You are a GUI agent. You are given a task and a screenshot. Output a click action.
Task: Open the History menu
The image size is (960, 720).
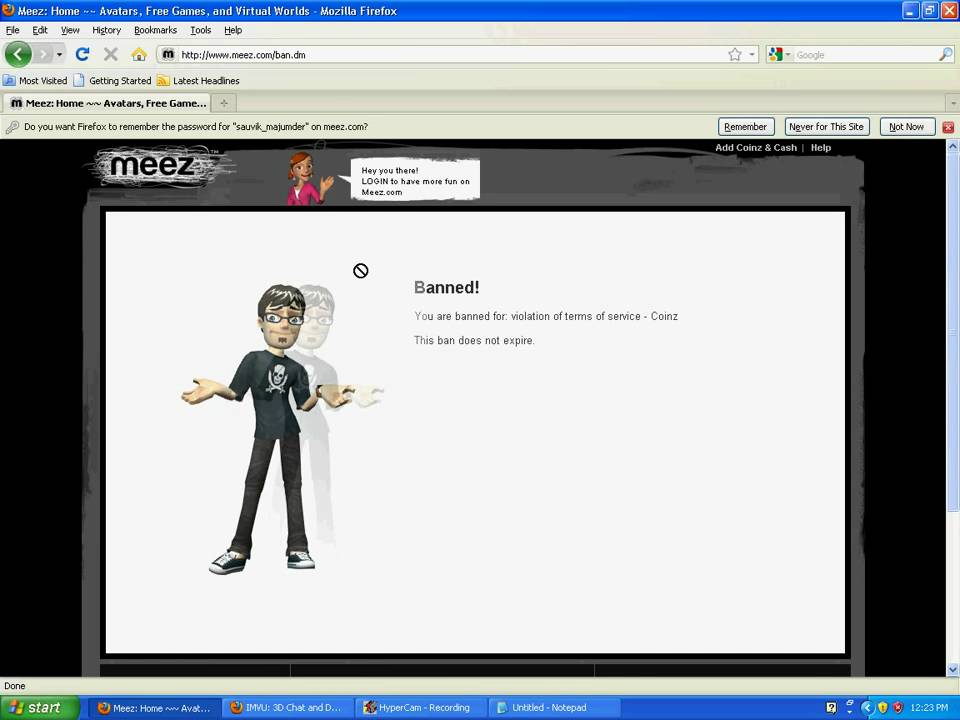107,30
